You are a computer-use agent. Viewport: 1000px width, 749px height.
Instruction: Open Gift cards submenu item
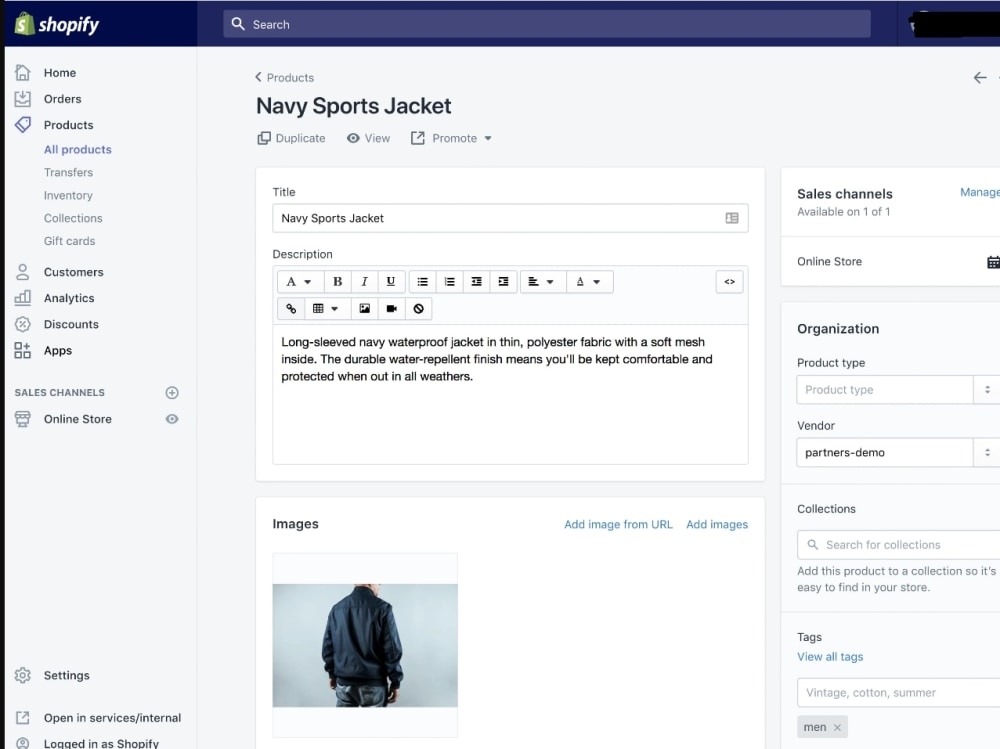point(70,241)
